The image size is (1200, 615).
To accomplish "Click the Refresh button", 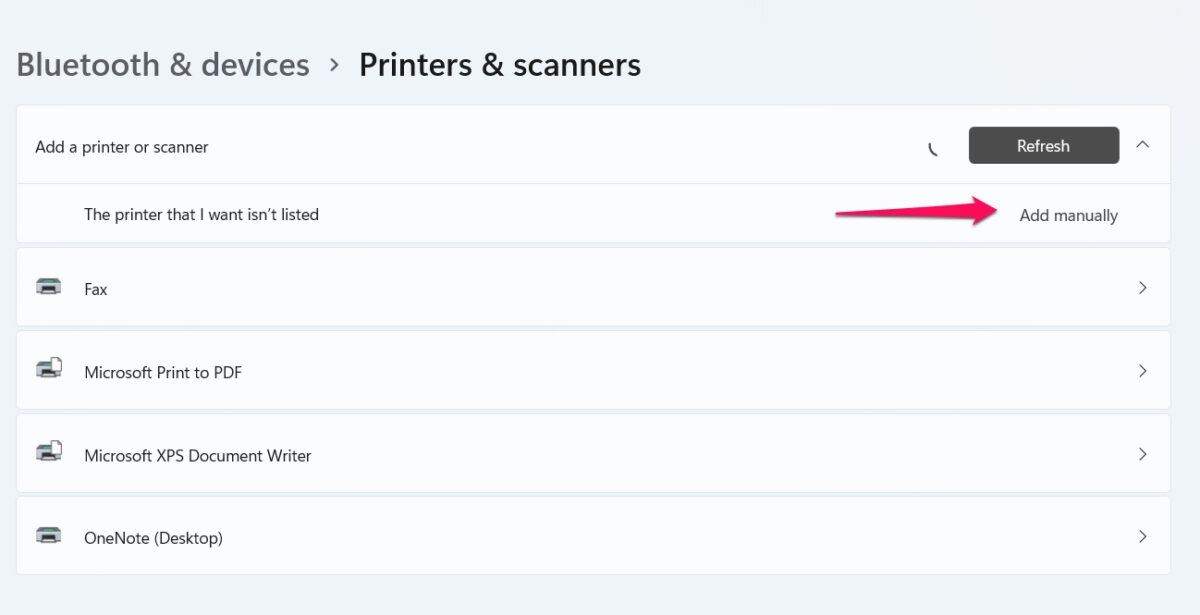I will [x=1044, y=145].
